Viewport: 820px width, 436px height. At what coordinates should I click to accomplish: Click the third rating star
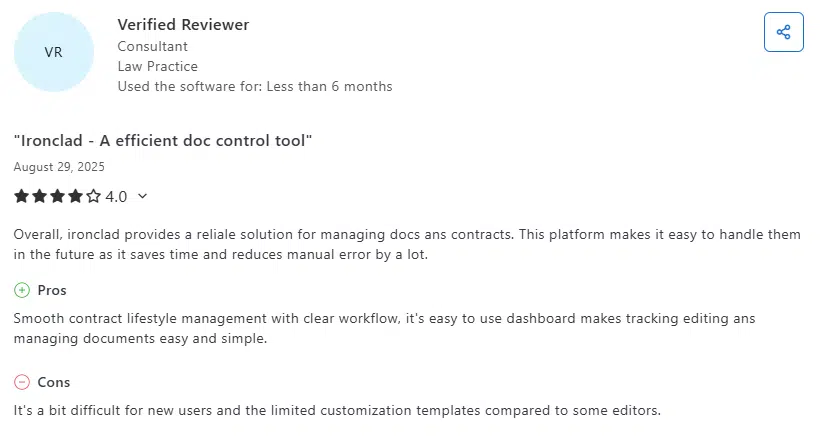(58, 196)
